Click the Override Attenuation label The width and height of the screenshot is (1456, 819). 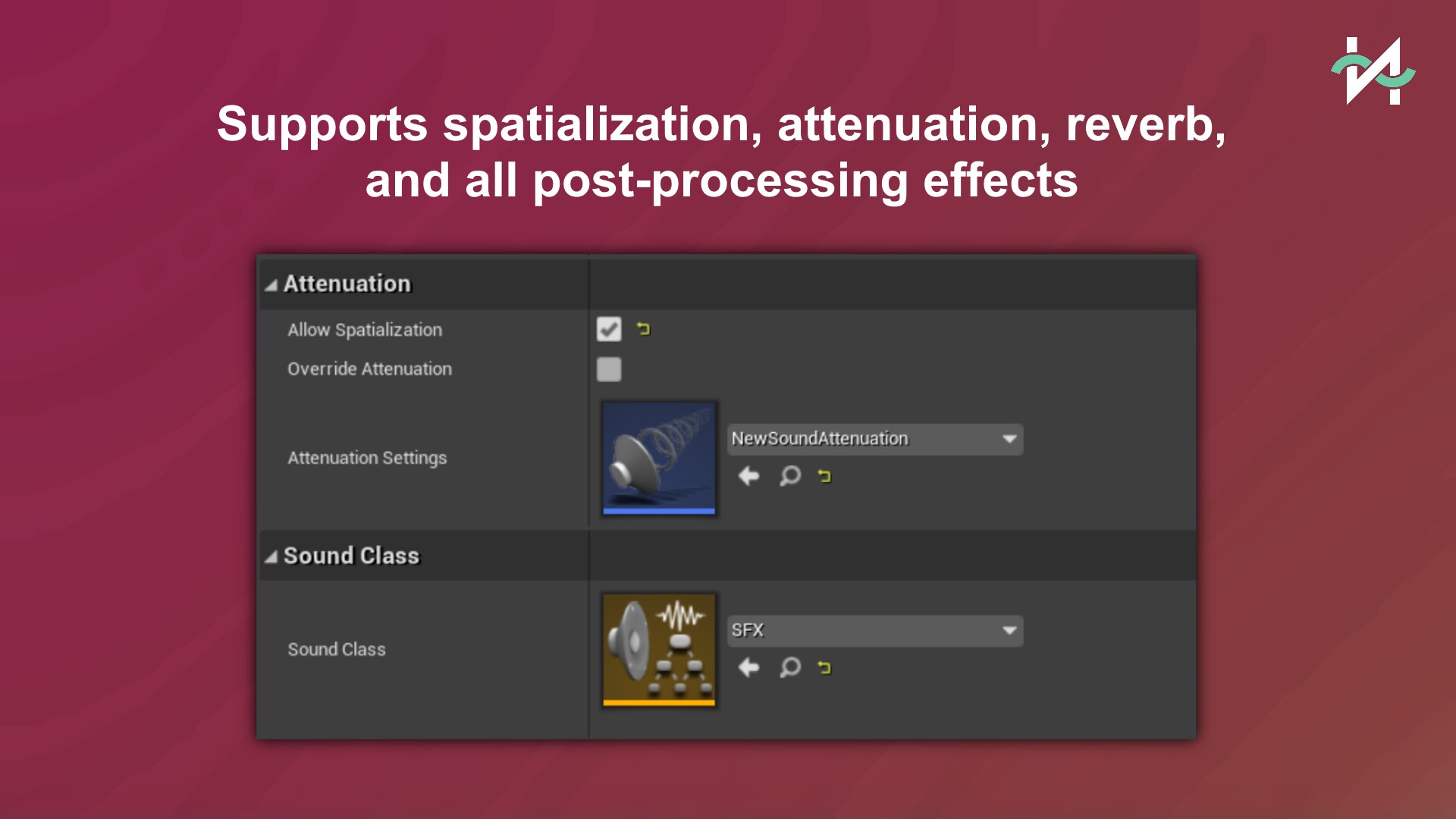click(369, 369)
